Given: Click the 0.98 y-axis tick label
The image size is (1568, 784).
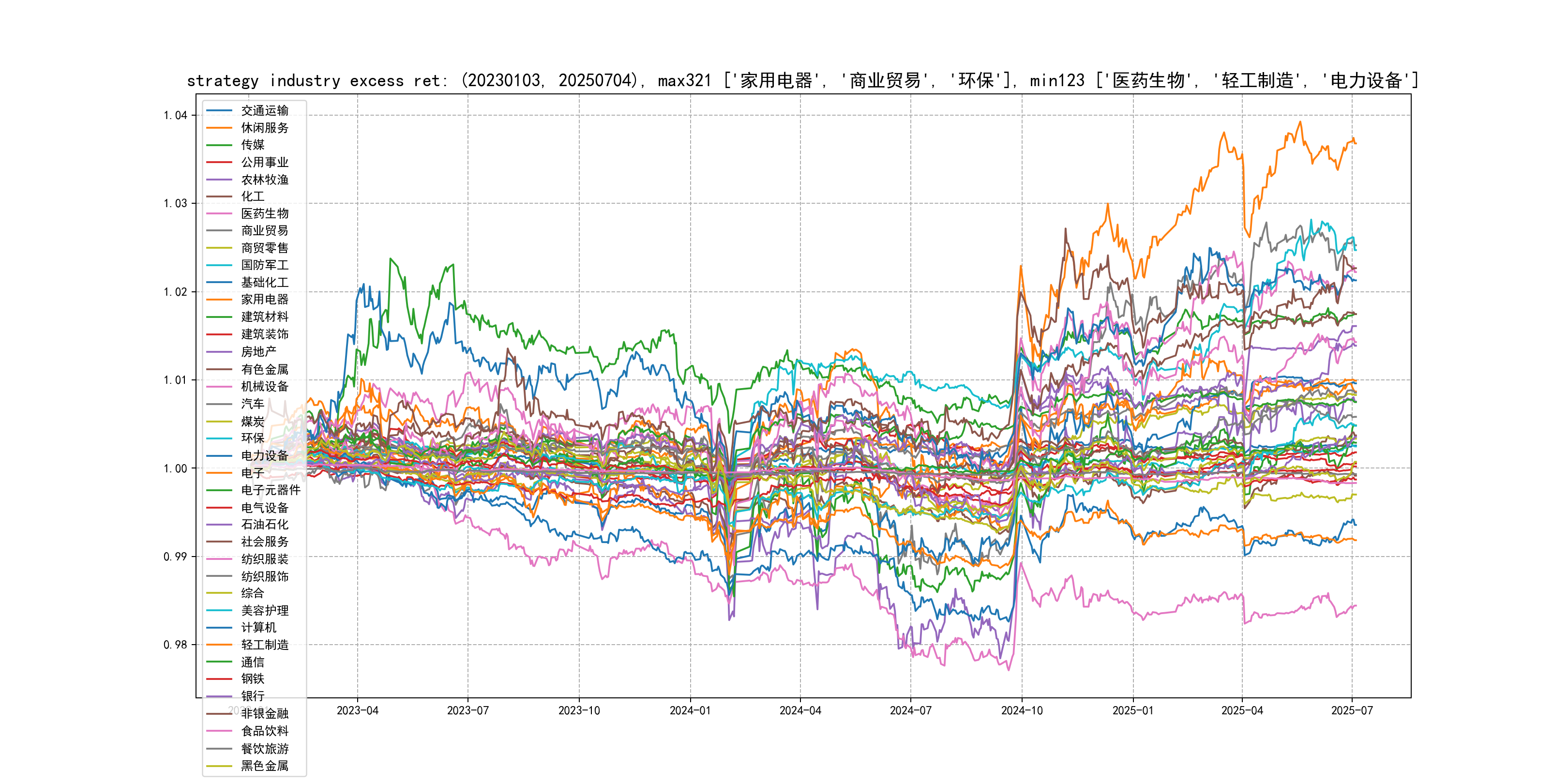Looking at the screenshot, I should click(175, 645).
